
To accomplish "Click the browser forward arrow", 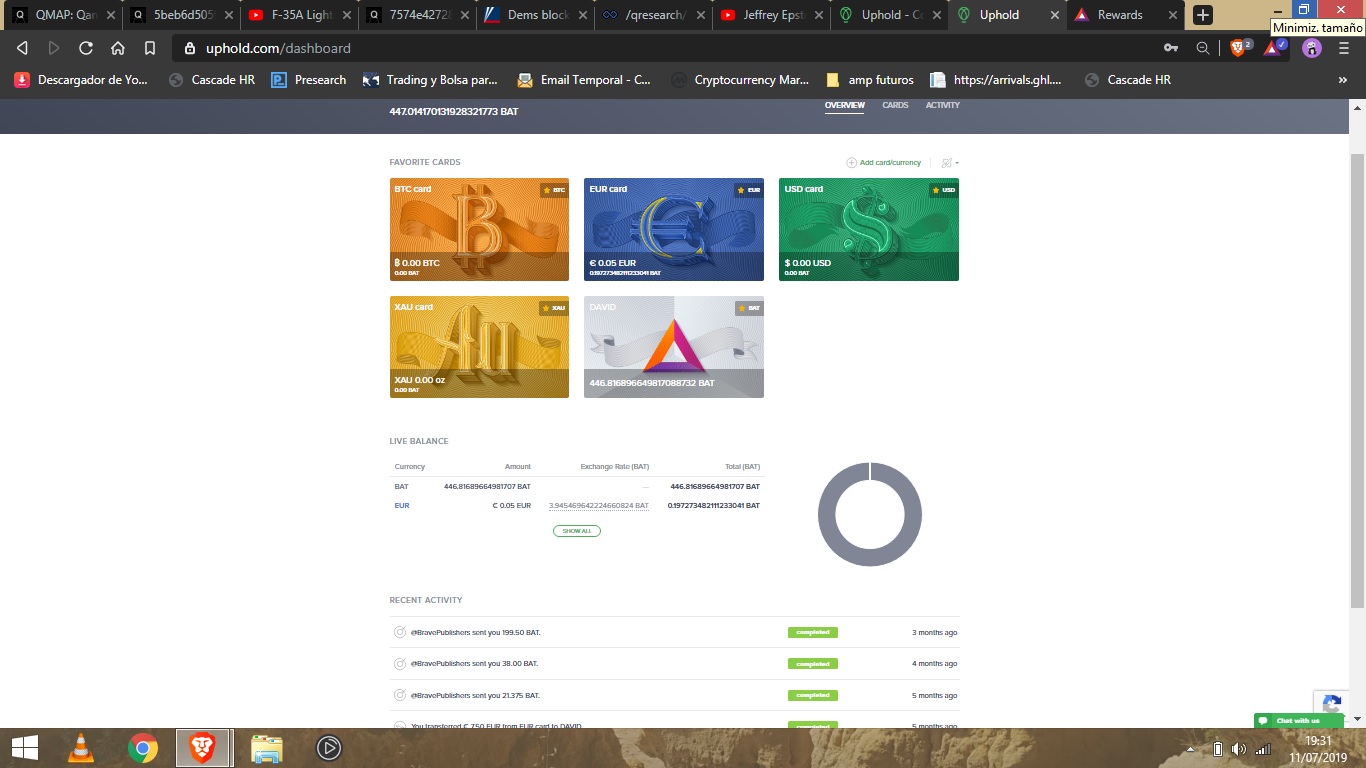I will coord(54,48).
